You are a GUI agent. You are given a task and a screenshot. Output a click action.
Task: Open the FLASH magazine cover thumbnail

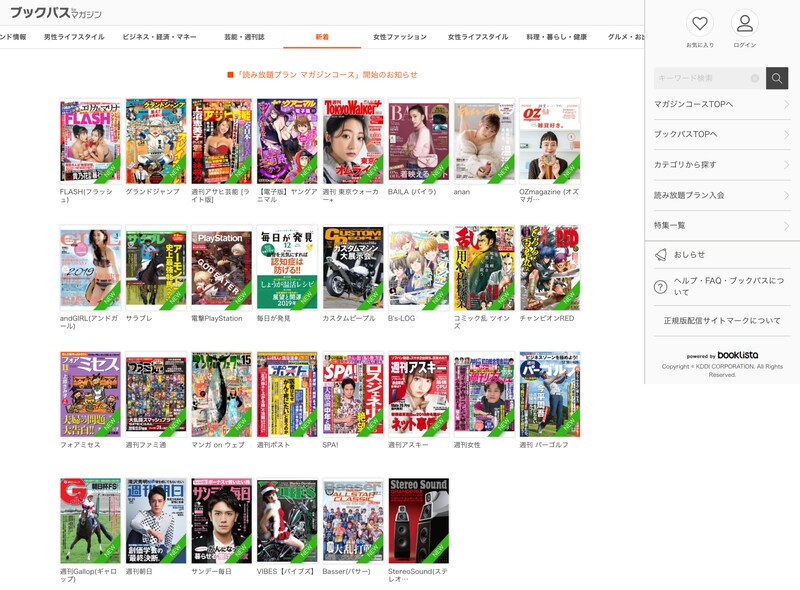(90, 141)
